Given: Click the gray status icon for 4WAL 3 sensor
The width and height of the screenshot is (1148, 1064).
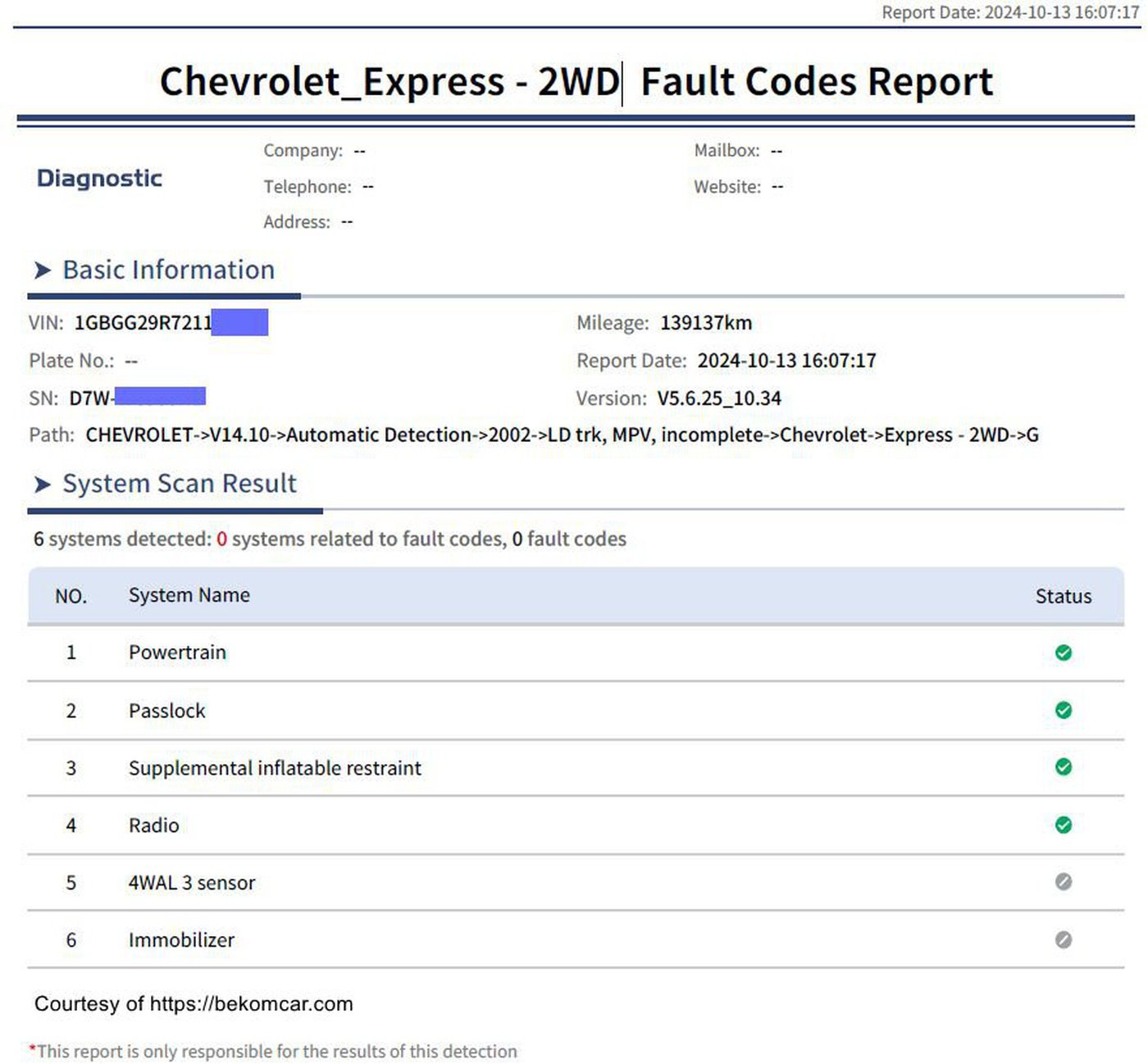Looking at the screenshot, I should [x=1063, y=882].
